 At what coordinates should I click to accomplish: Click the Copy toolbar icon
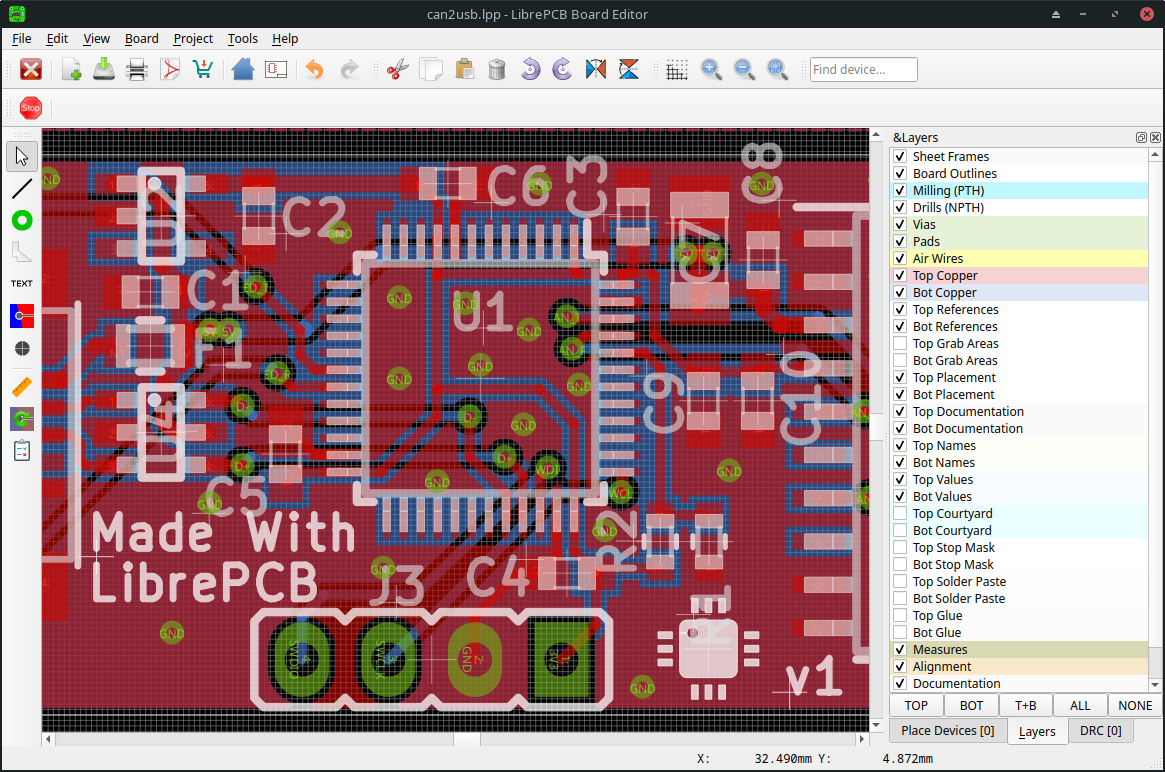coord(431,70)
